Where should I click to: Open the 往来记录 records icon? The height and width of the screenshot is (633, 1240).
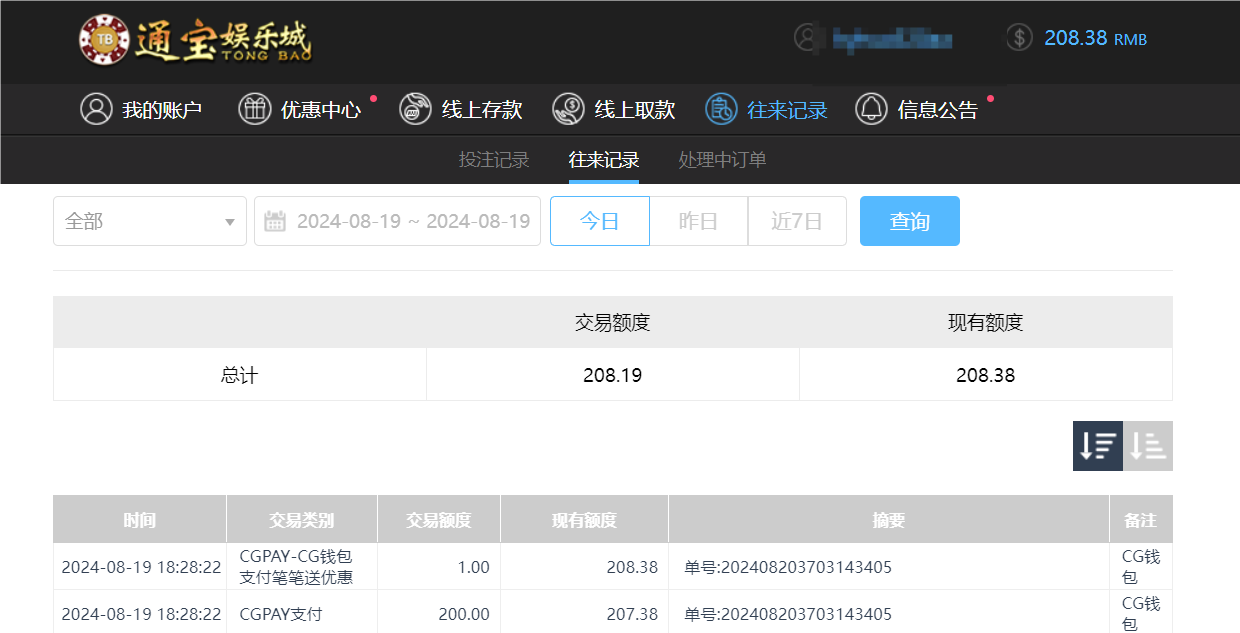[719, 109]
